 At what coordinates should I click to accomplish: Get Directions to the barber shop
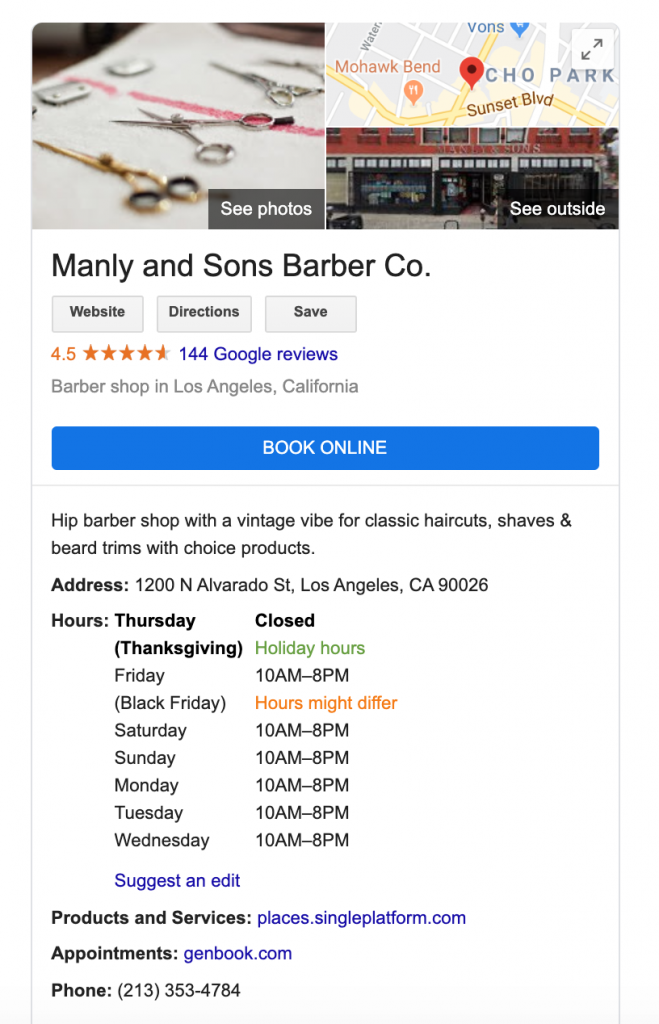coord(204,313)
